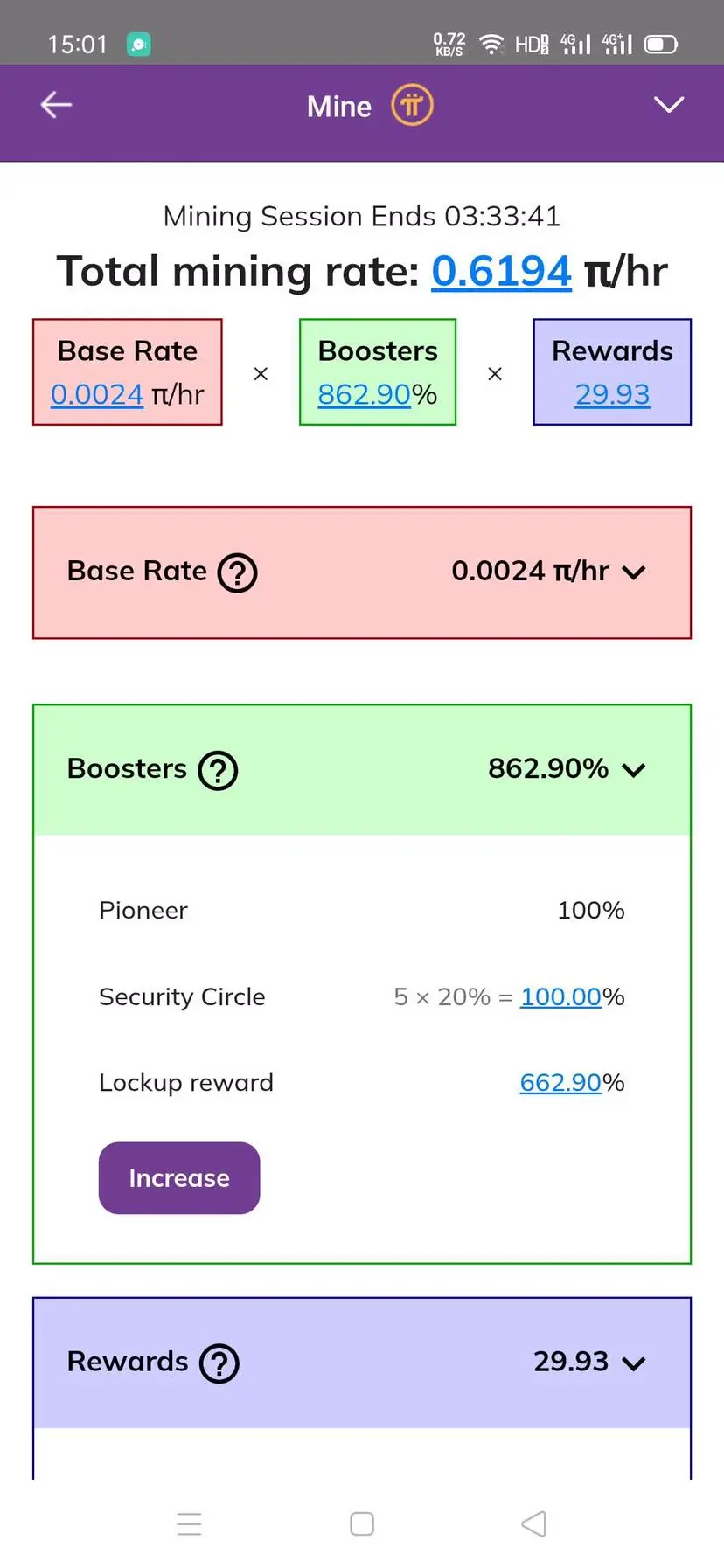Open the 0.6194 total mining rate link
Viewport: 724px width, 1568px height.
point(501,272)
